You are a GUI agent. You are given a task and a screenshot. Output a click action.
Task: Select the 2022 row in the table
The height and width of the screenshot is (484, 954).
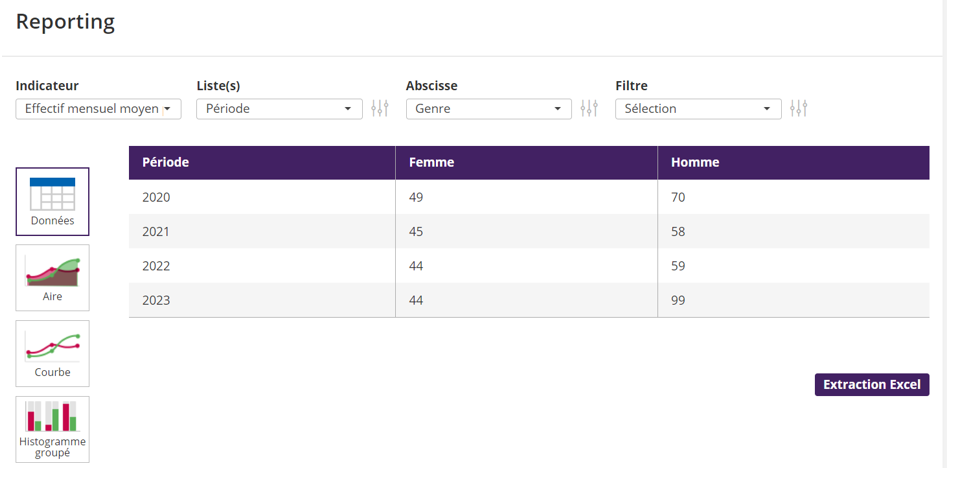tap(157, 266)
